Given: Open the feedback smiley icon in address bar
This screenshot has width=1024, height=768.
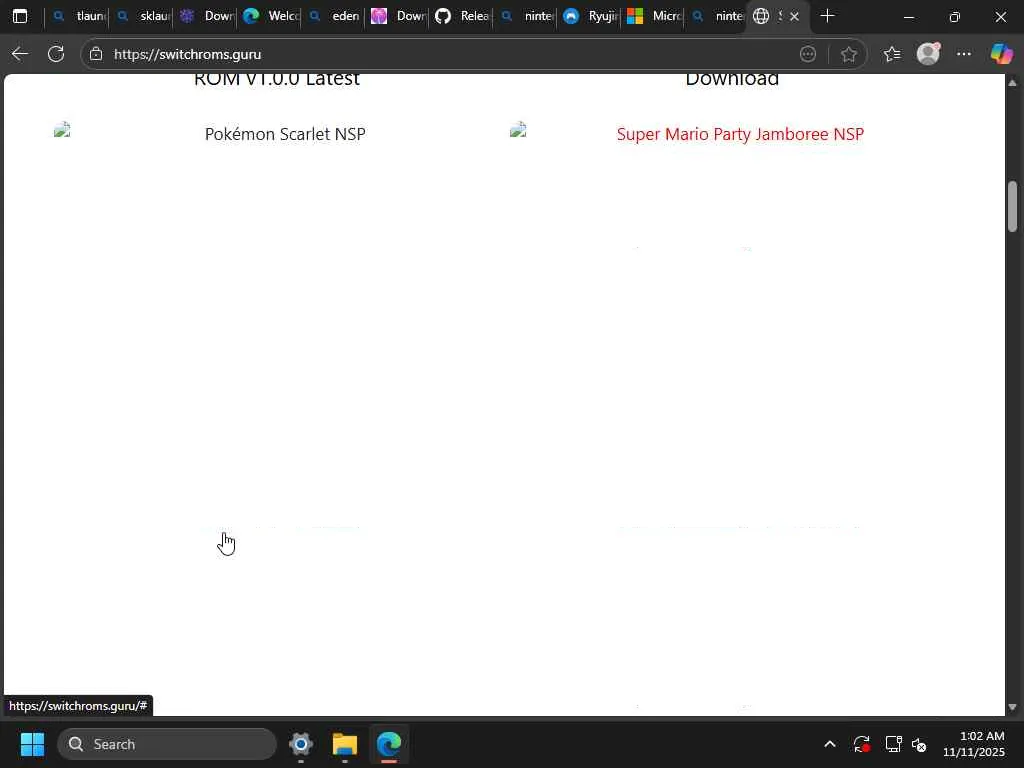Looking at the screenshot, I should tap(808, 54).
